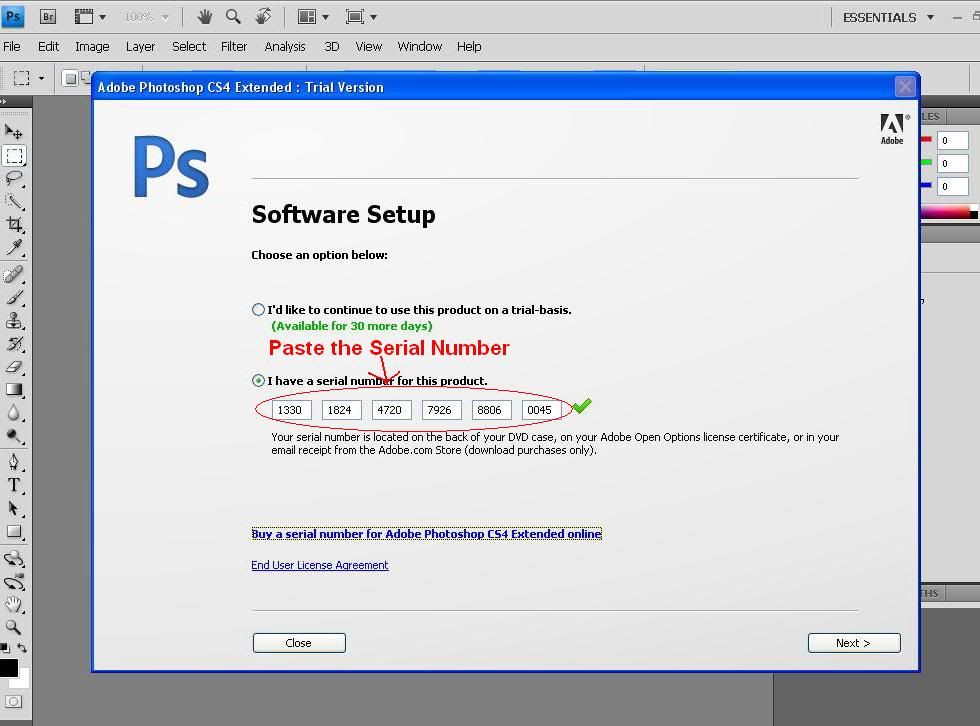Expand the Arrange Documents dropdown

[x=313, y=17]
